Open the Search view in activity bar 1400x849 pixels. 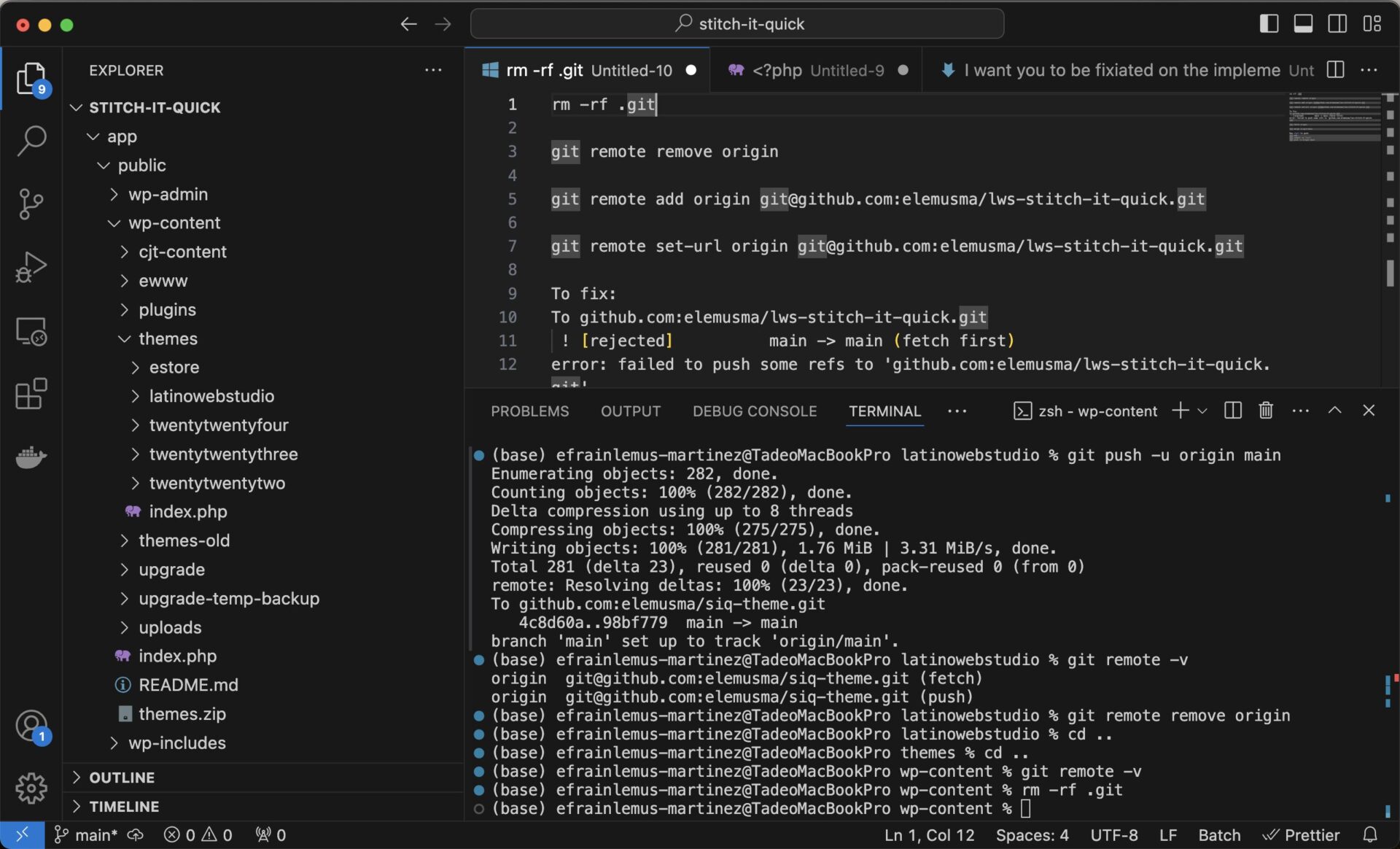pyautogui.click(x=31, y=140)
